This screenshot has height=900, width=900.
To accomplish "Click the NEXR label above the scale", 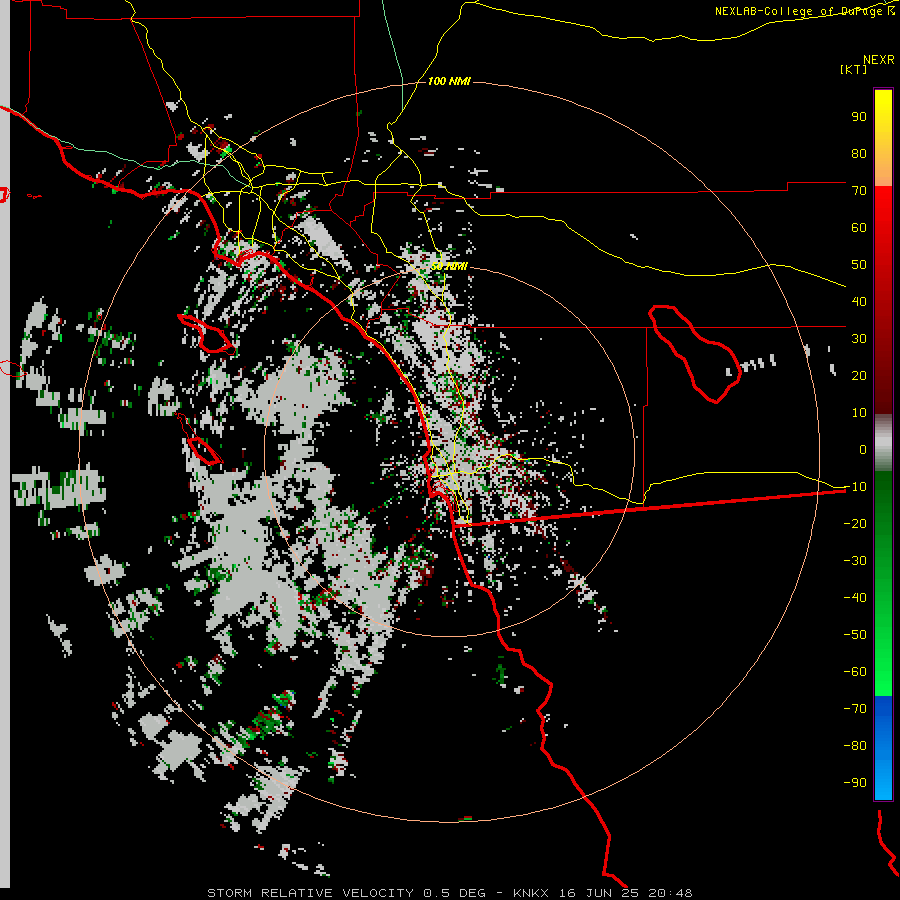I will click(879, 59).
